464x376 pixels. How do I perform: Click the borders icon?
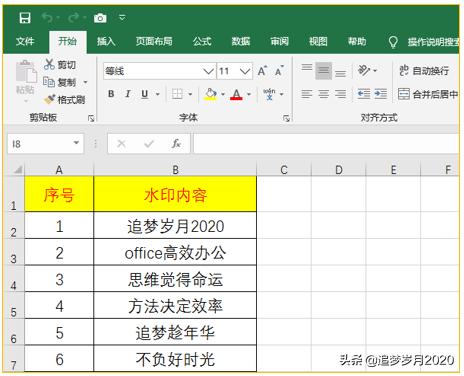pos(177,94)
